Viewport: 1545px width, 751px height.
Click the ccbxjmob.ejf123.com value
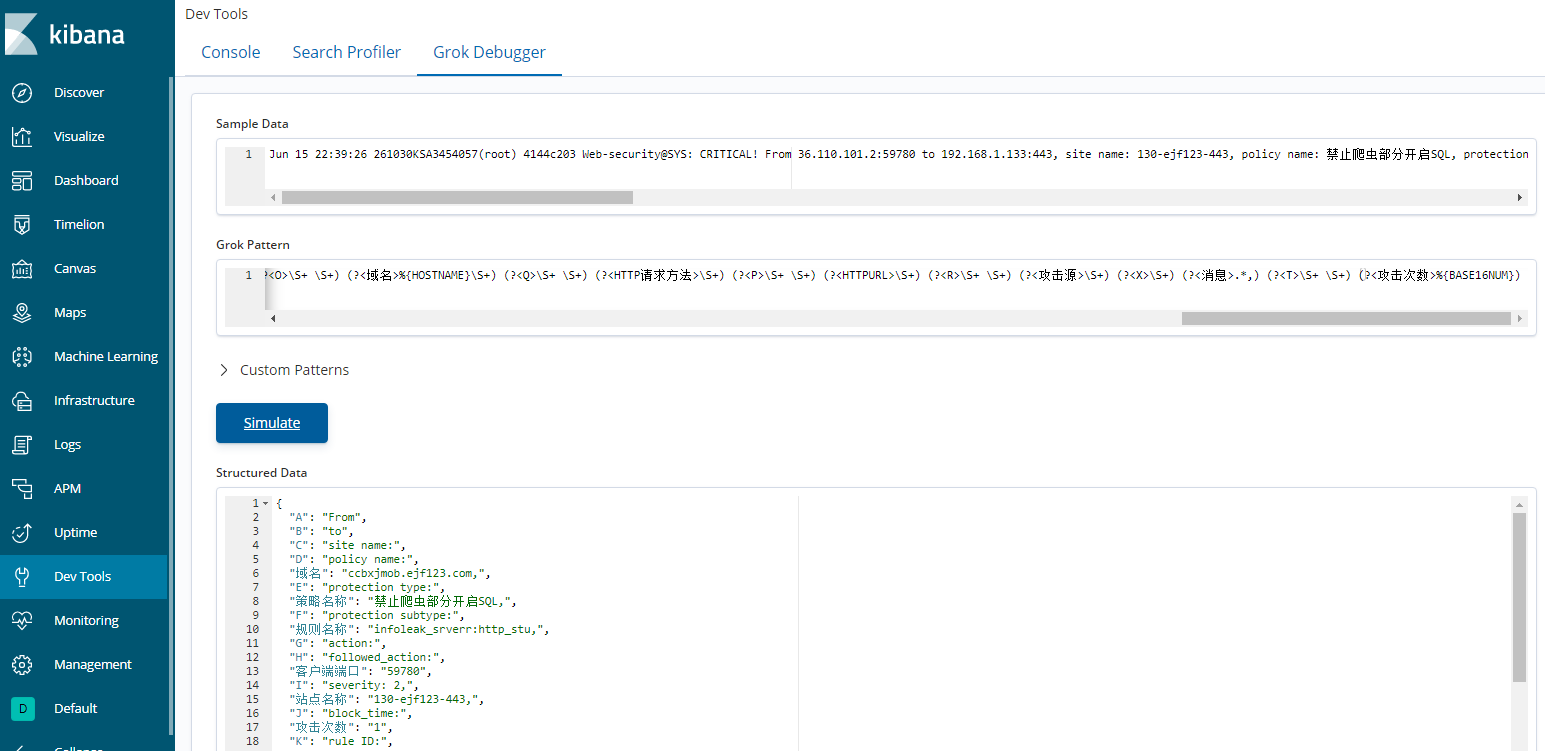pyautogui.click(x=414, y=573)
